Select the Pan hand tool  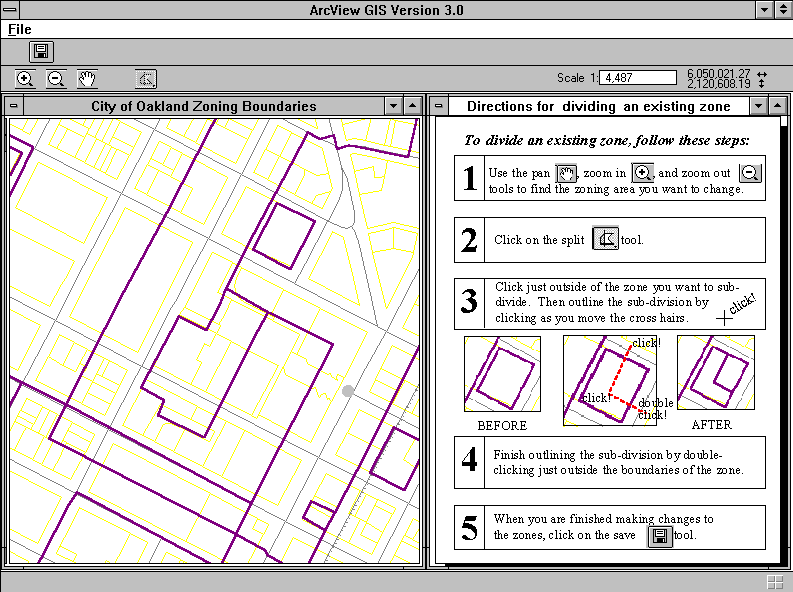pyautogui.click(x=87, y=79)
